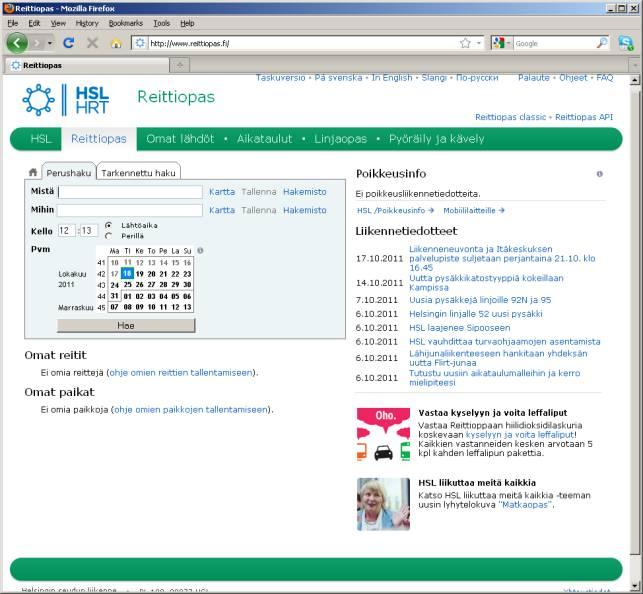Reload the page with the refresh icon
The height and width of the screenshot is (594, 643).
(x=68, y=43)
